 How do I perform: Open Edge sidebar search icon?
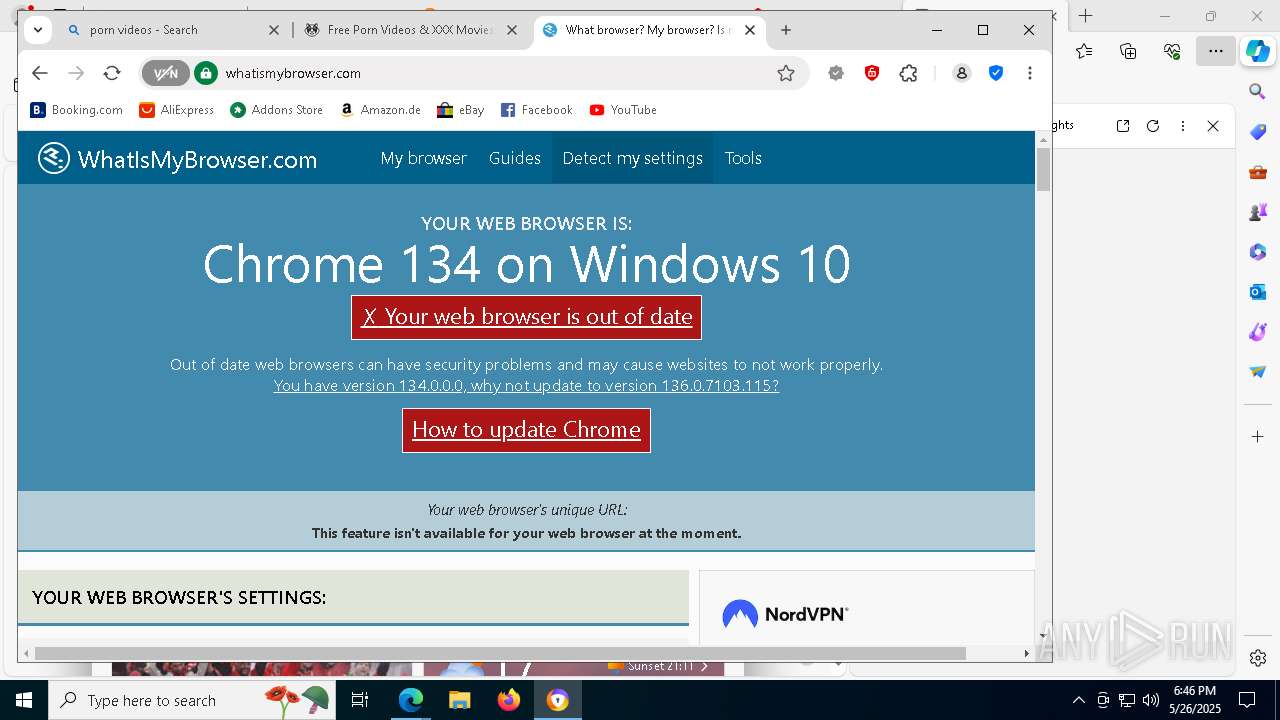click(1258, 91)
